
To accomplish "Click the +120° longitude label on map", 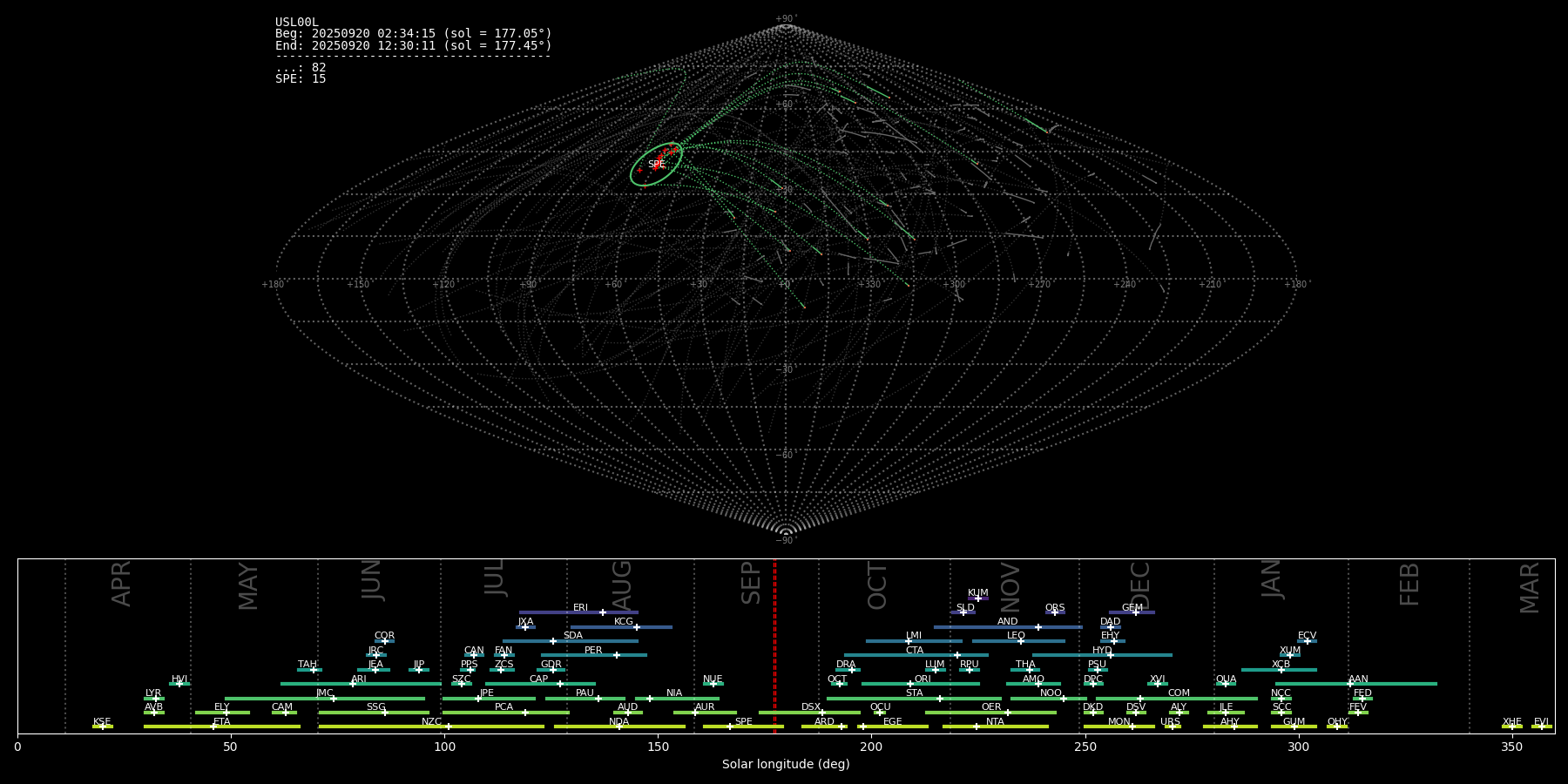I will [443, 285].
